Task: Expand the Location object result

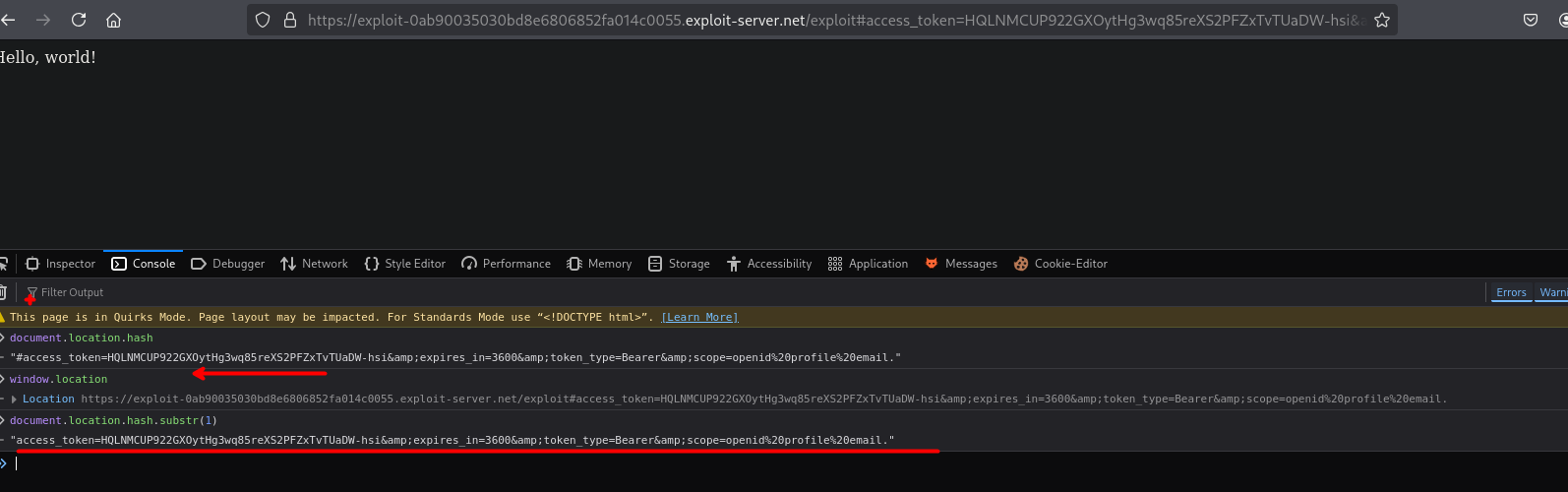Action: pos(14,400)
